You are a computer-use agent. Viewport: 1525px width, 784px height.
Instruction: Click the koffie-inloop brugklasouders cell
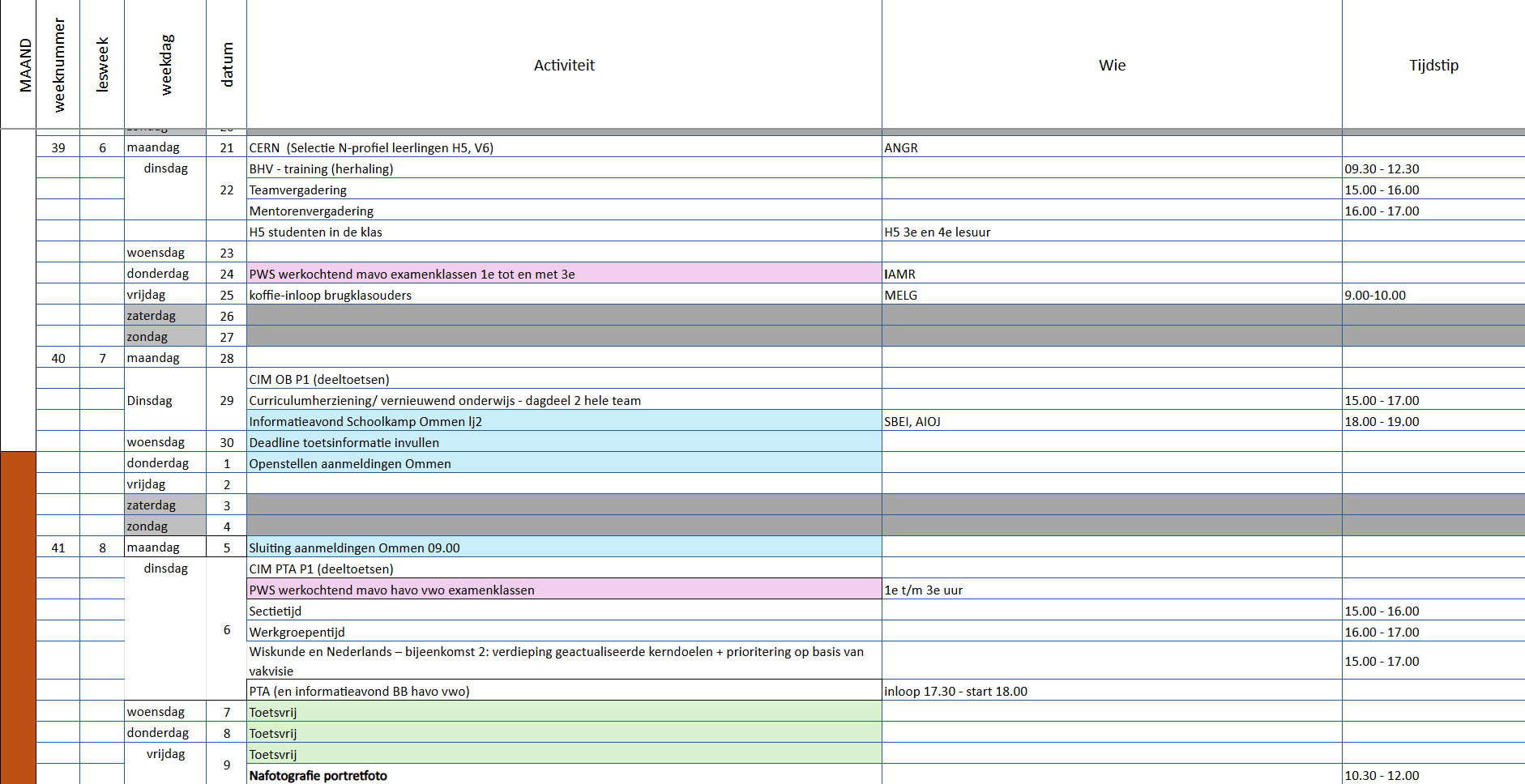564,294
